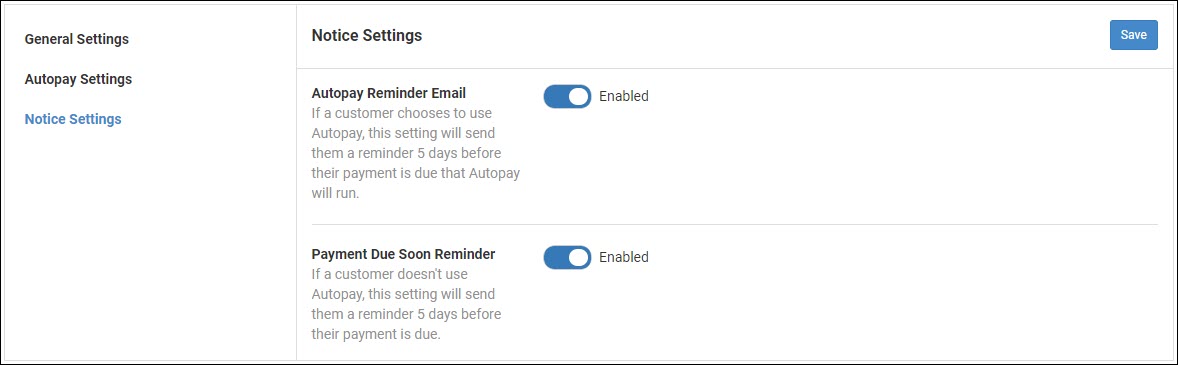Click the Enabled label beside Payment Due Soon

624,257
